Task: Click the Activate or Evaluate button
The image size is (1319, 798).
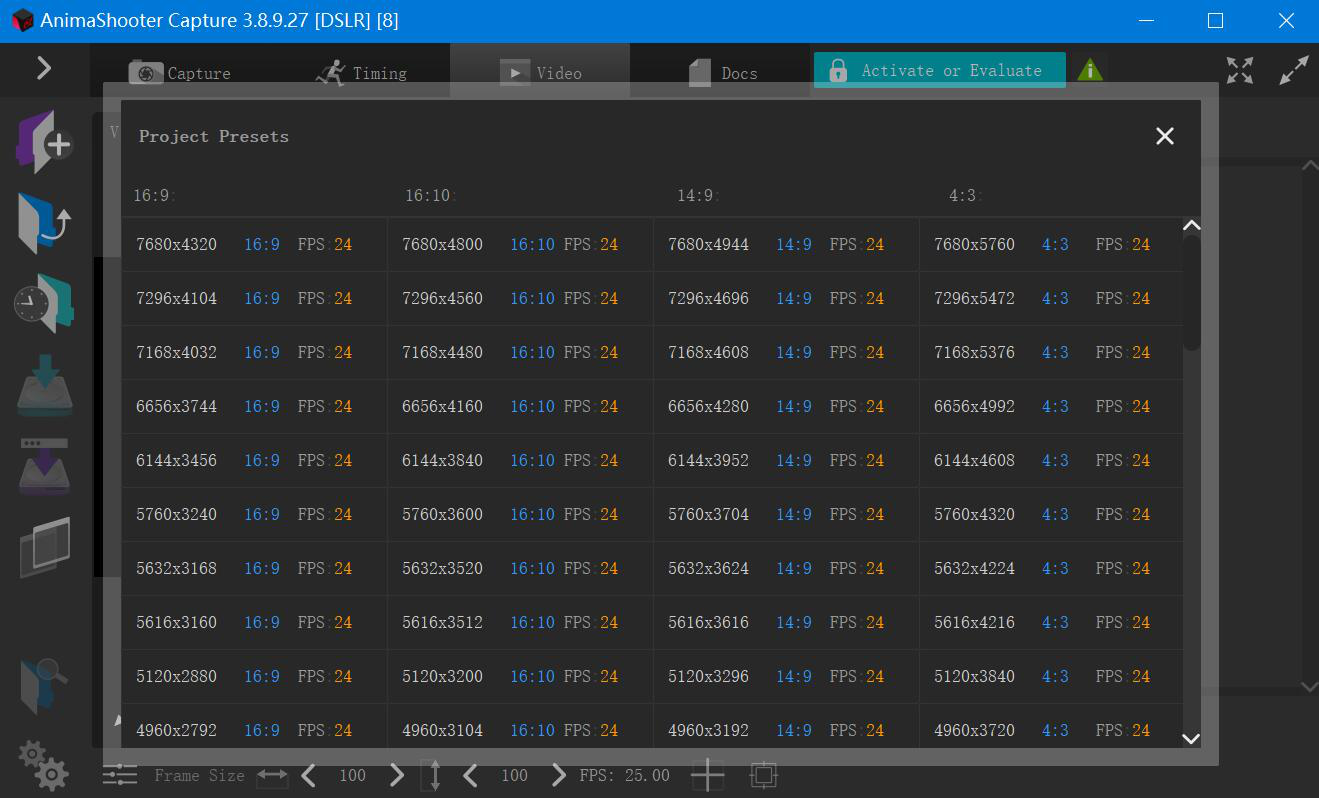Action: coord(939,70)
